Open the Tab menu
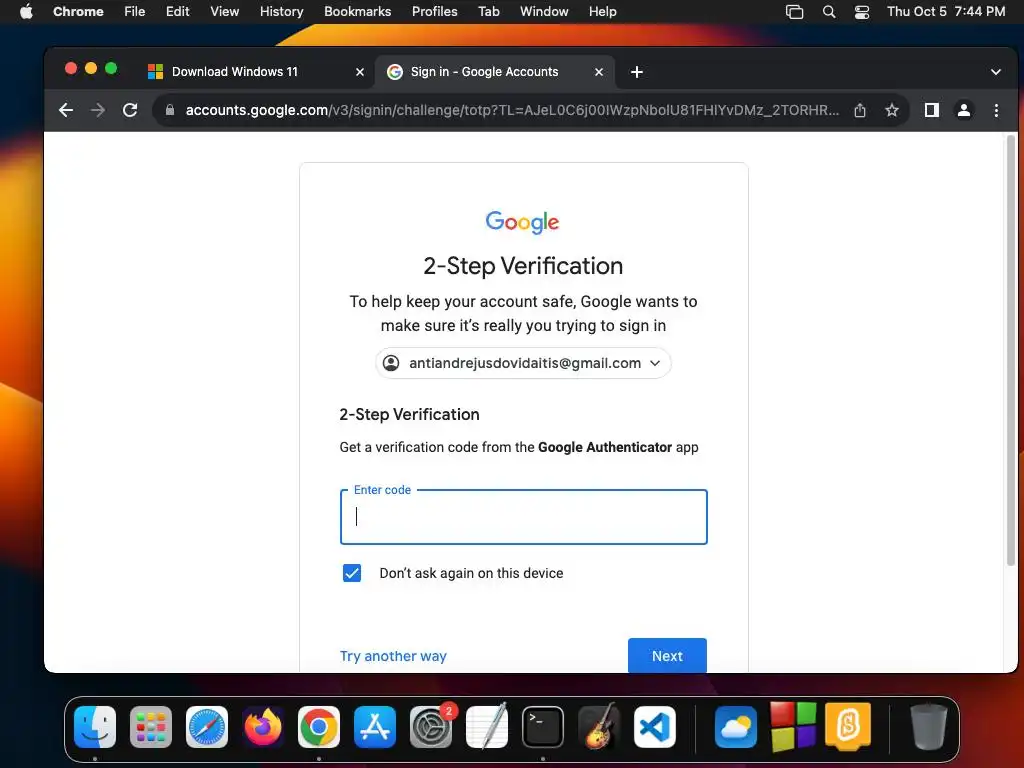1024x768 pixels. click(488, 11)
